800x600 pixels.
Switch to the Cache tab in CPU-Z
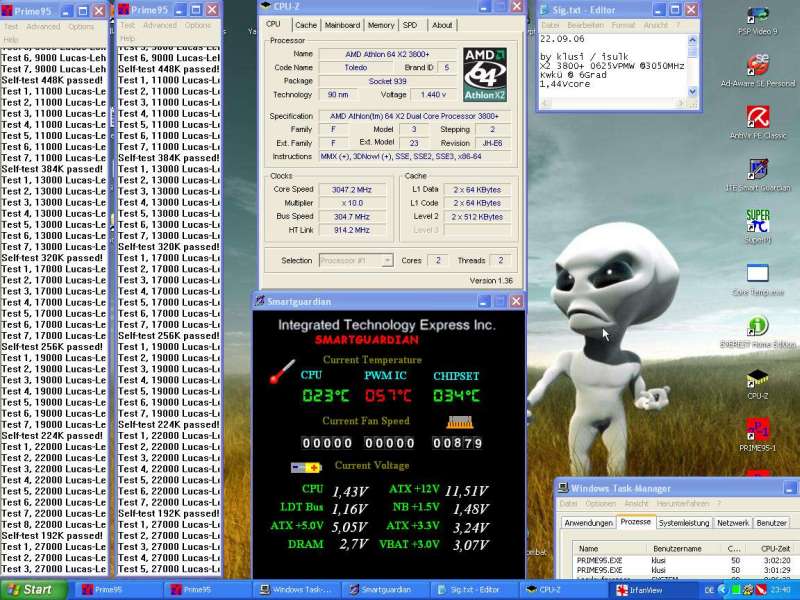(306, 25)
